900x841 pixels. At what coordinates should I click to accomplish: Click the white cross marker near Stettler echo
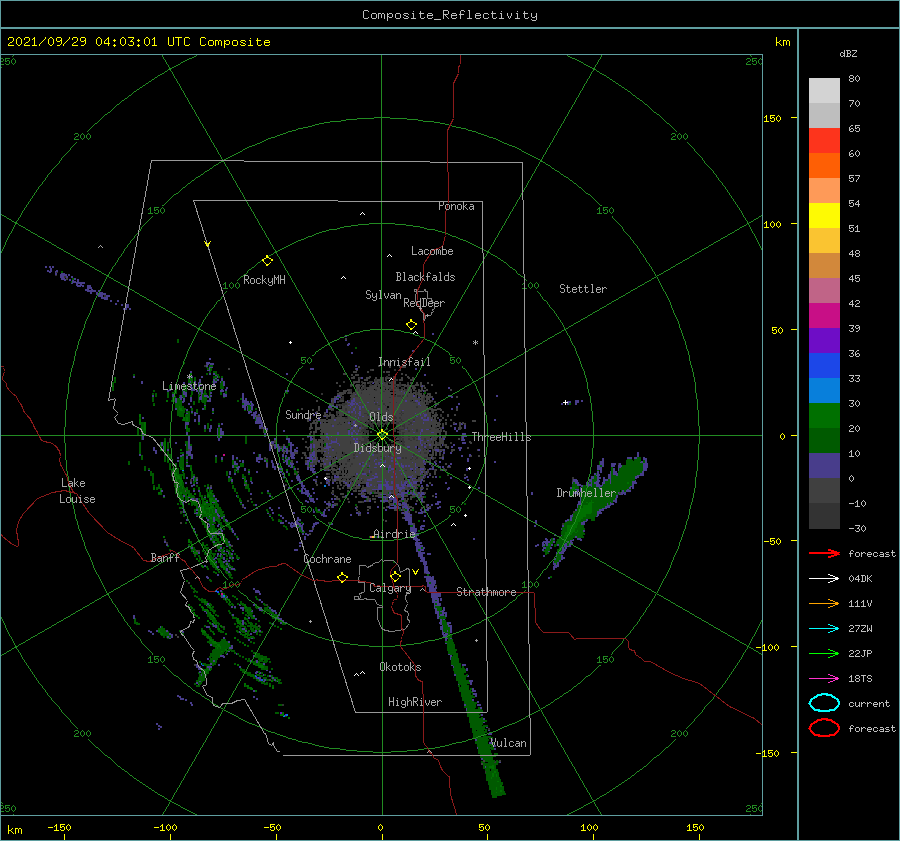point(565,402)
